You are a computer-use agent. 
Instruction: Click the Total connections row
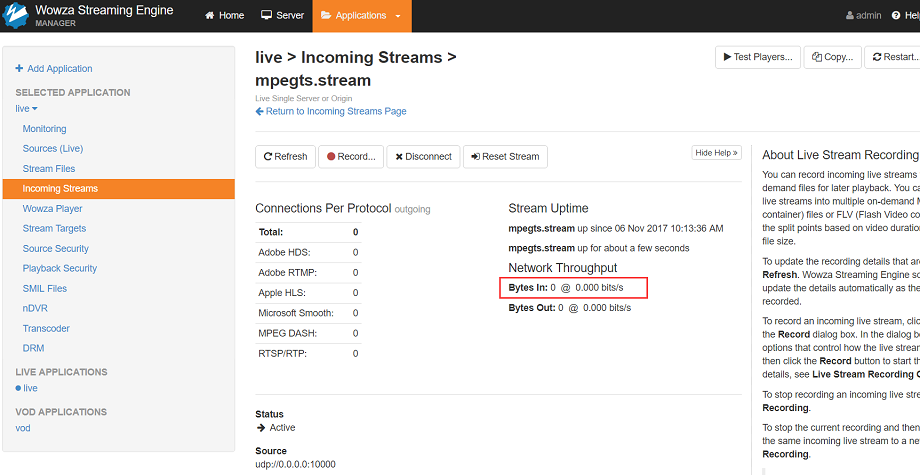click(309, 232)
